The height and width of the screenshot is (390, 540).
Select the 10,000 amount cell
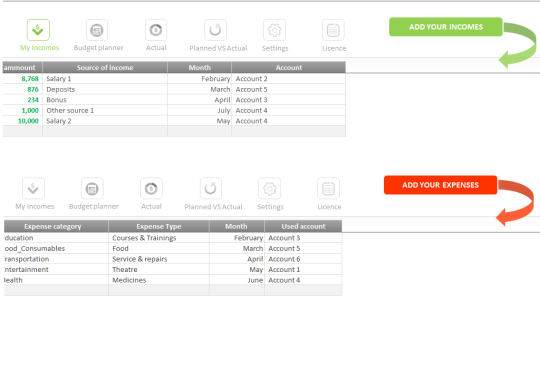pos(22,121)
